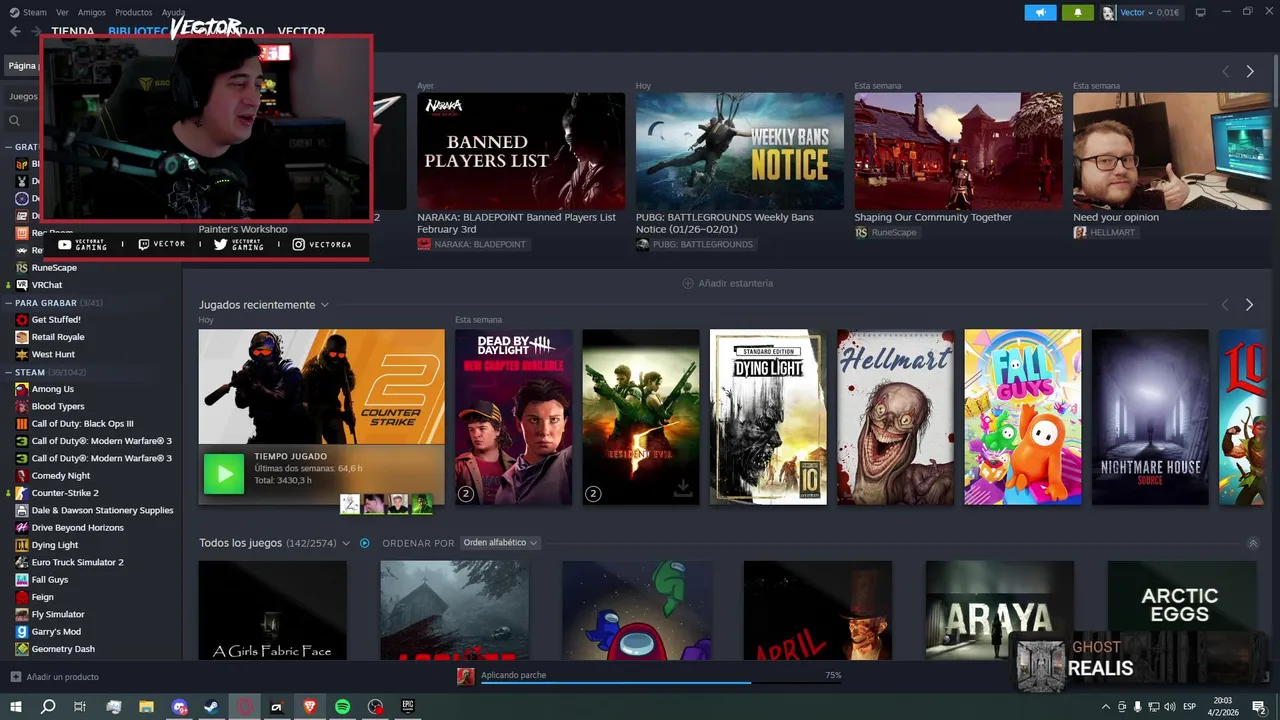Viewport: 1280px width, 720px height.
Task: Collapse the PARA GRABAR category
Action: [x=7, y=302]
